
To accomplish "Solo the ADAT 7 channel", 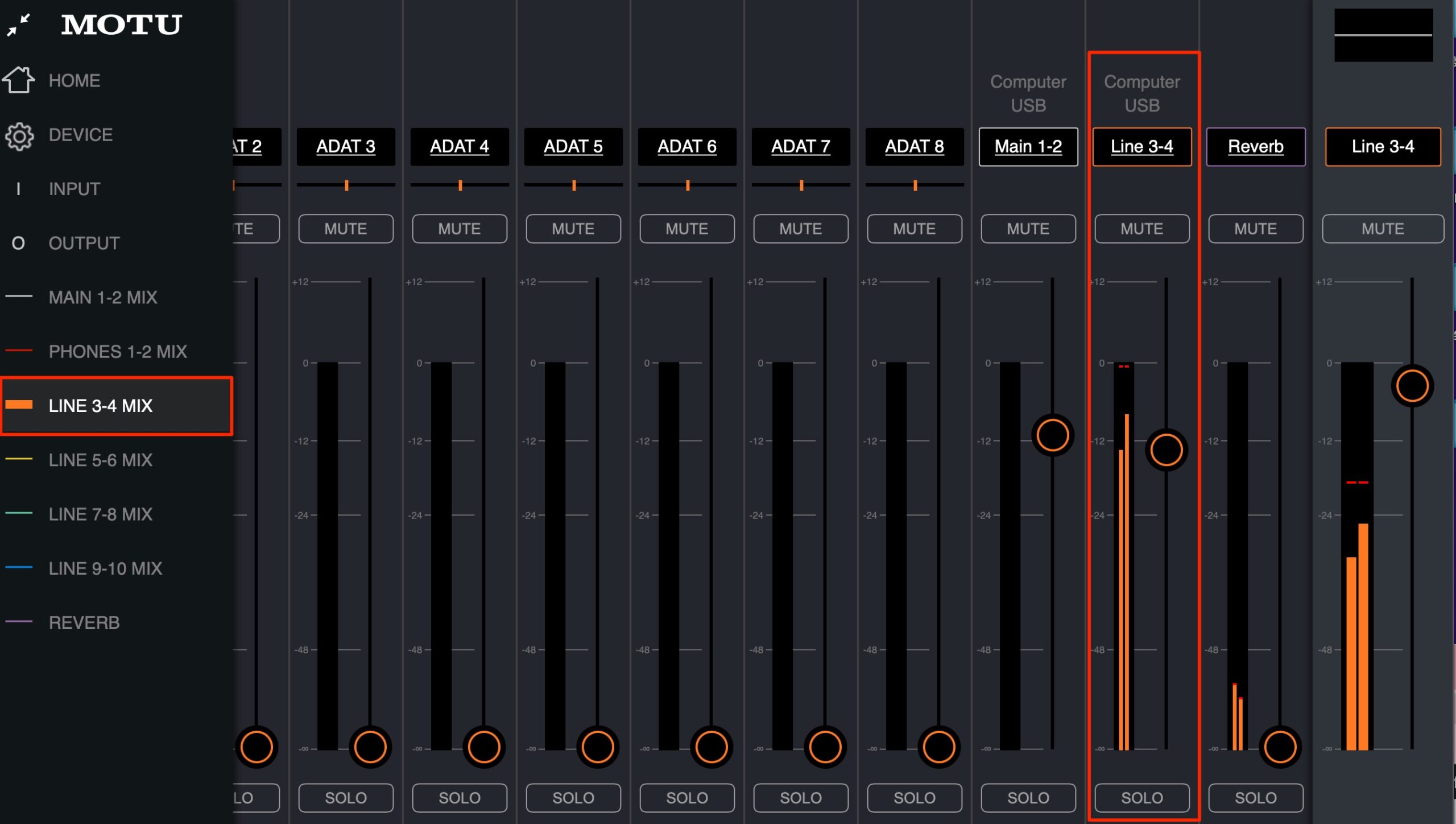I will click(x=801, y=798).
